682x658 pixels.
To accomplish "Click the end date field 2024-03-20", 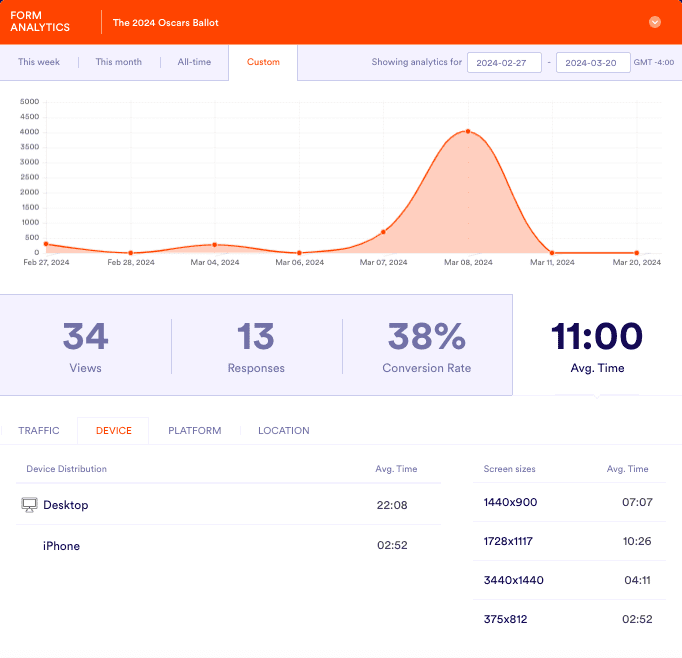I will 592,62.
